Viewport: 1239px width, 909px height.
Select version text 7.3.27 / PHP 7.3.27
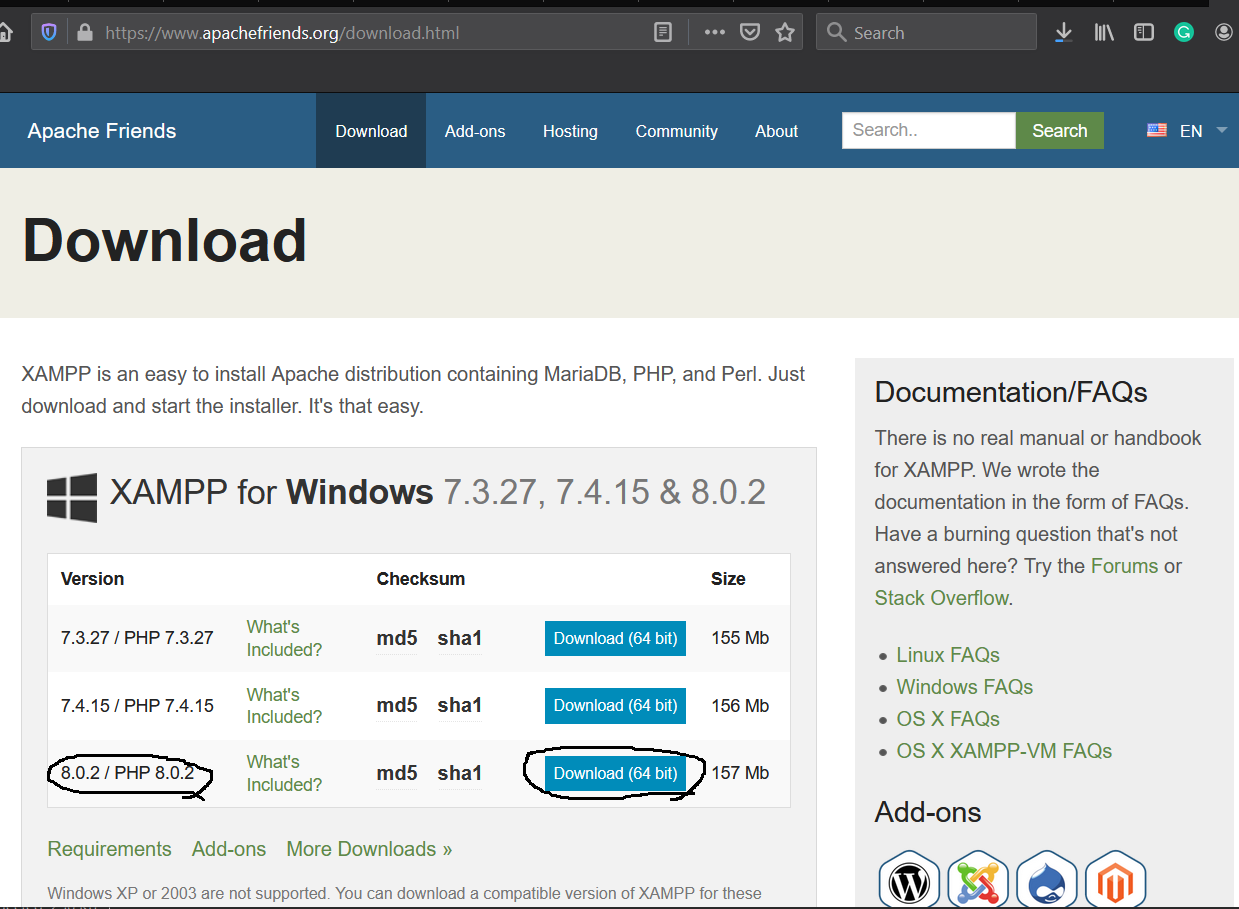tap(137, 638)
